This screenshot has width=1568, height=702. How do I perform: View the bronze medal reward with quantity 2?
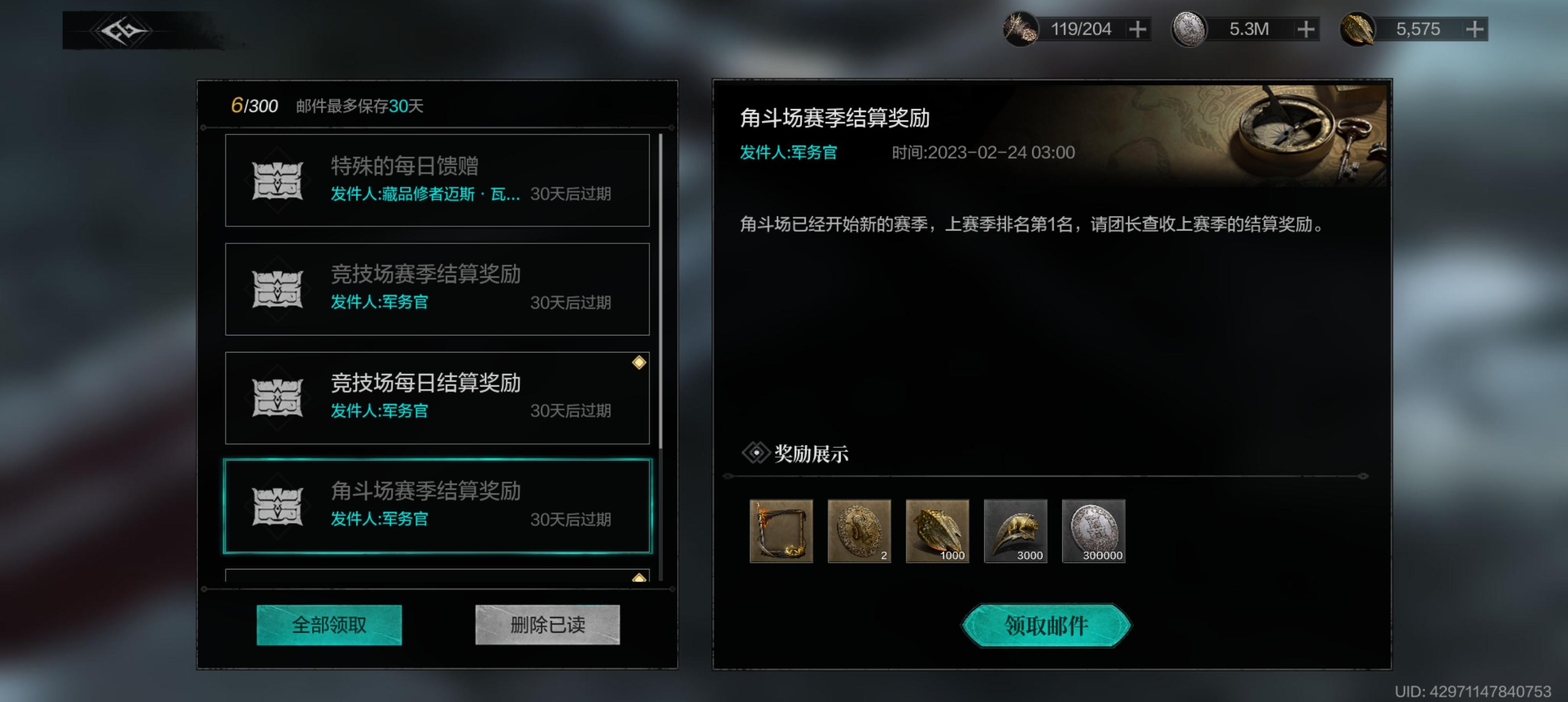859,531
